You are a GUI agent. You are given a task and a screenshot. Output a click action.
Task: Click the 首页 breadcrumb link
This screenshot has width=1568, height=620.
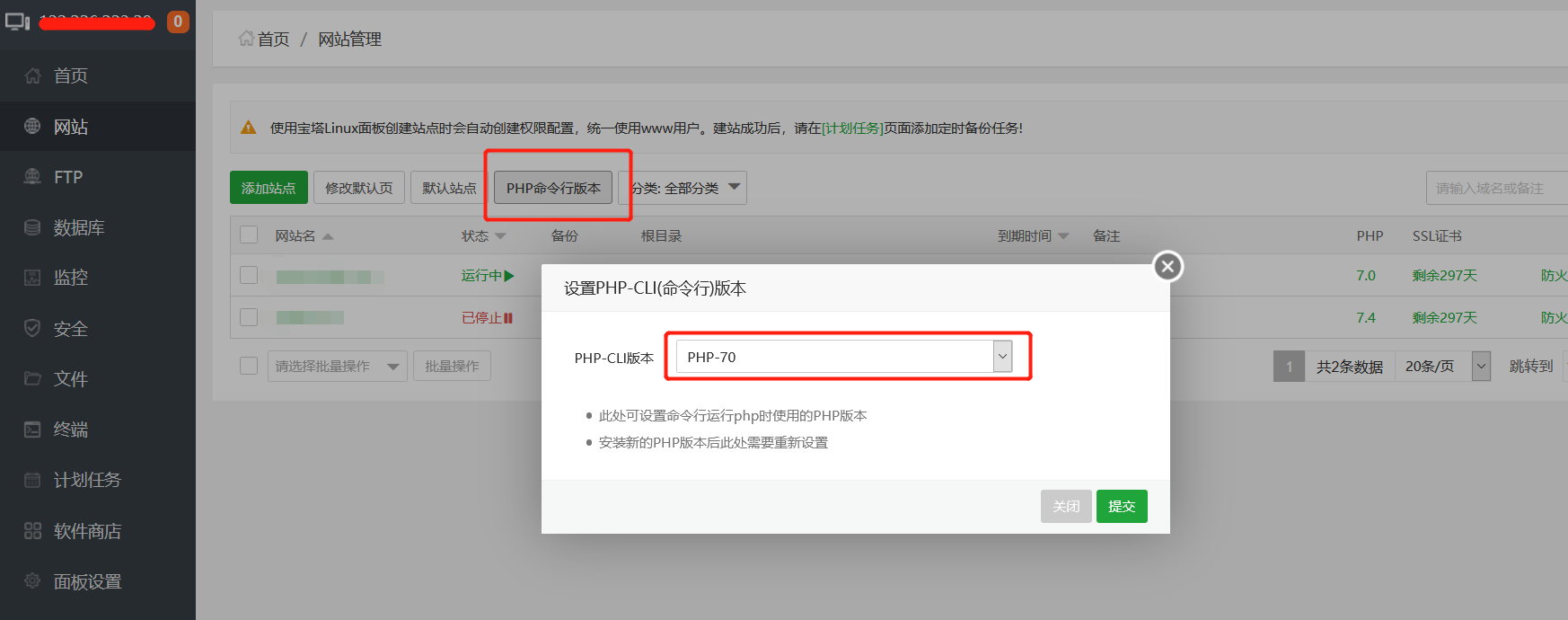click(x=273, y=39)
